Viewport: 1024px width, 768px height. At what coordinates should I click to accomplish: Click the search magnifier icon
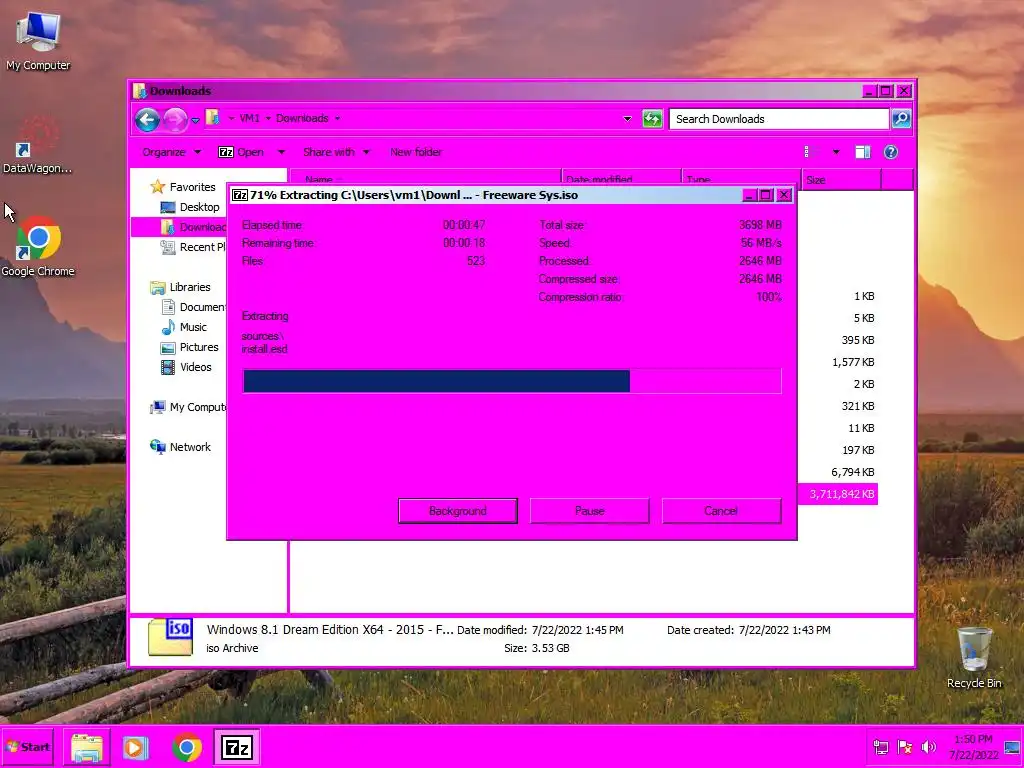pyautogui.click(x=901, y=118)
